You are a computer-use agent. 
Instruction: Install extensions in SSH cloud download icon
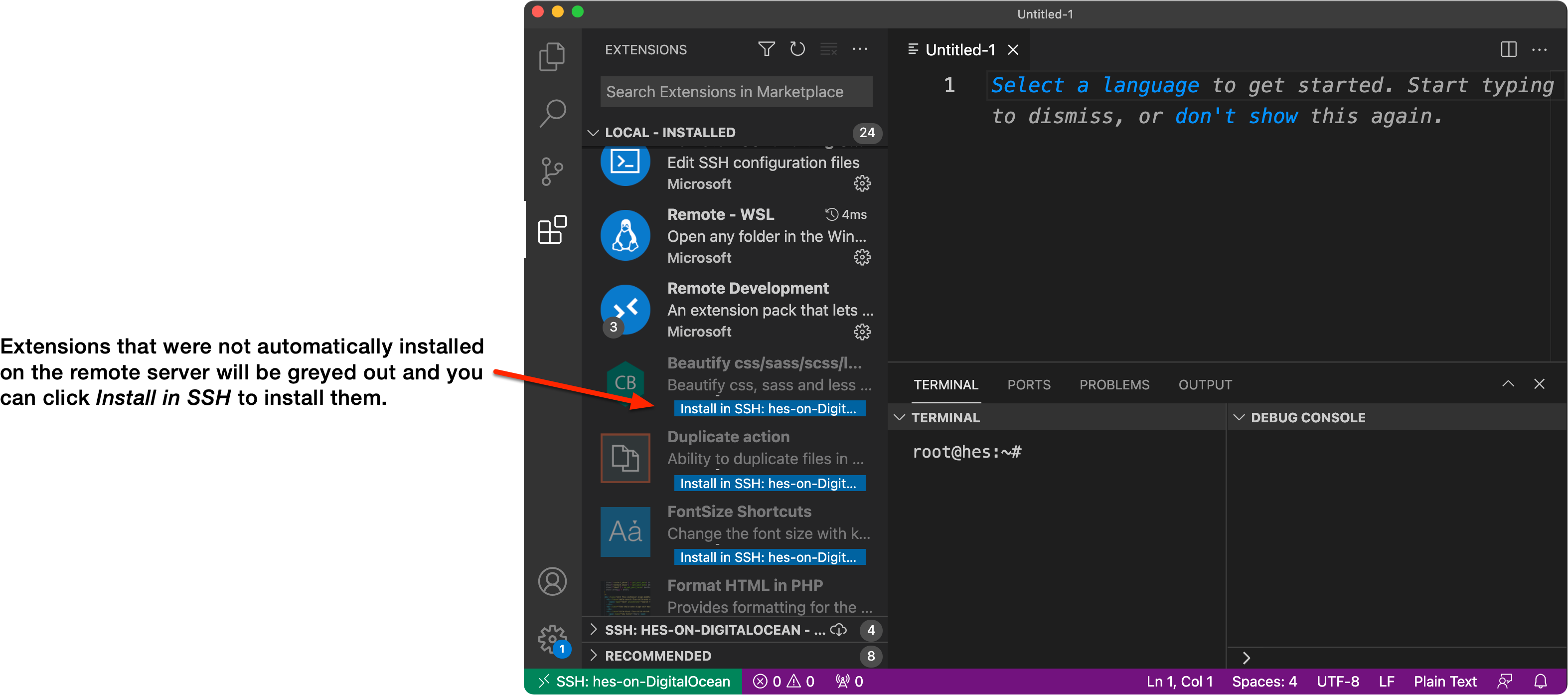(838, 630)
